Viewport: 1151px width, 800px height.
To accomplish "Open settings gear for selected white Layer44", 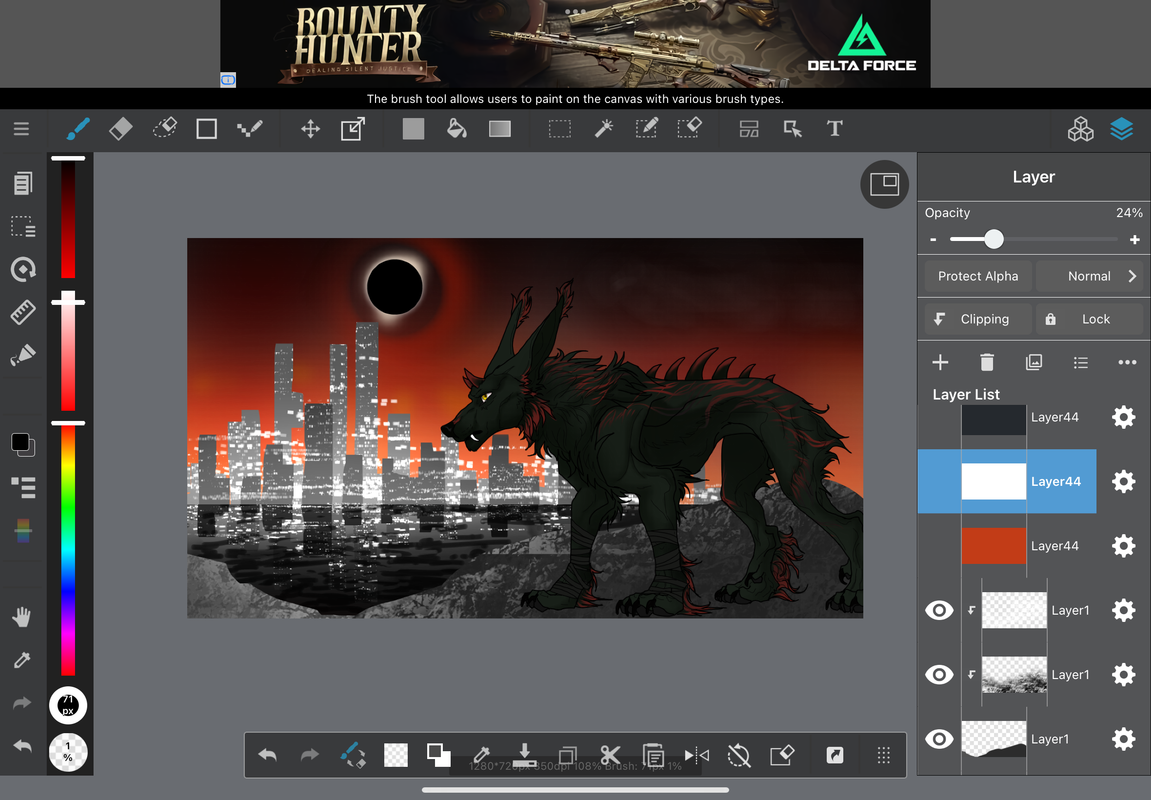I will pyautogui.click(x=1123, y=481).
